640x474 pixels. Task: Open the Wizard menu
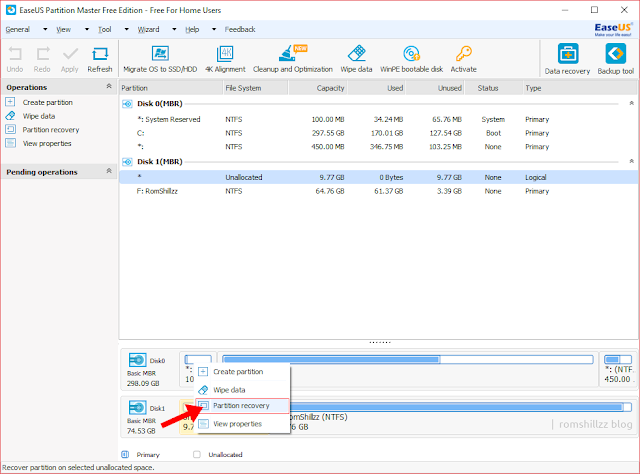(x=149, y=29)
